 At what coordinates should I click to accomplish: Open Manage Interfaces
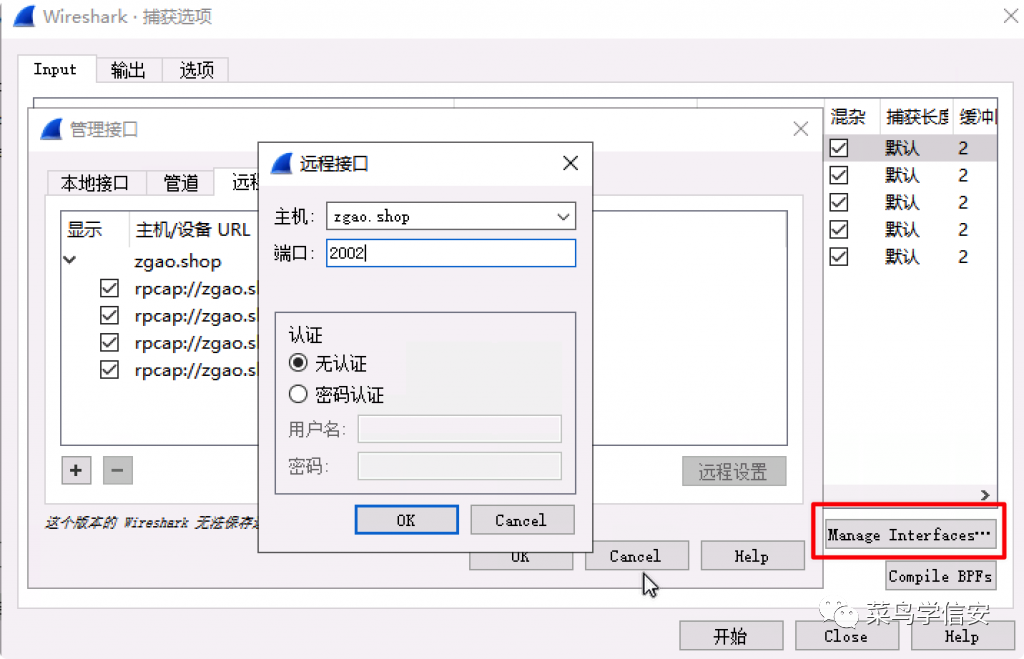[x=910, y=534]
